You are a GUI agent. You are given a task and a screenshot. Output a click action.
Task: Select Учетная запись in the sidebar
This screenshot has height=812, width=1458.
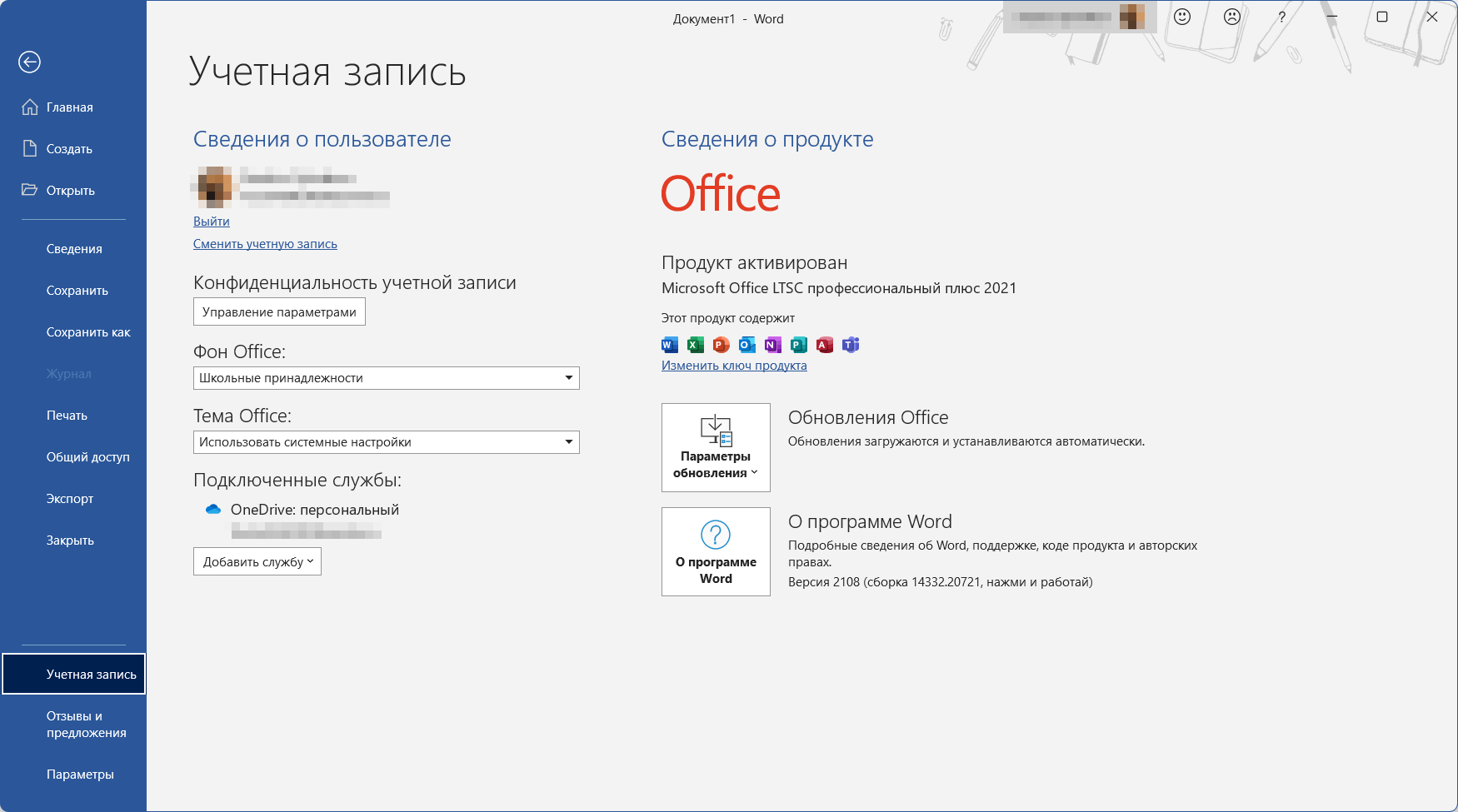[x=74, y=674]
